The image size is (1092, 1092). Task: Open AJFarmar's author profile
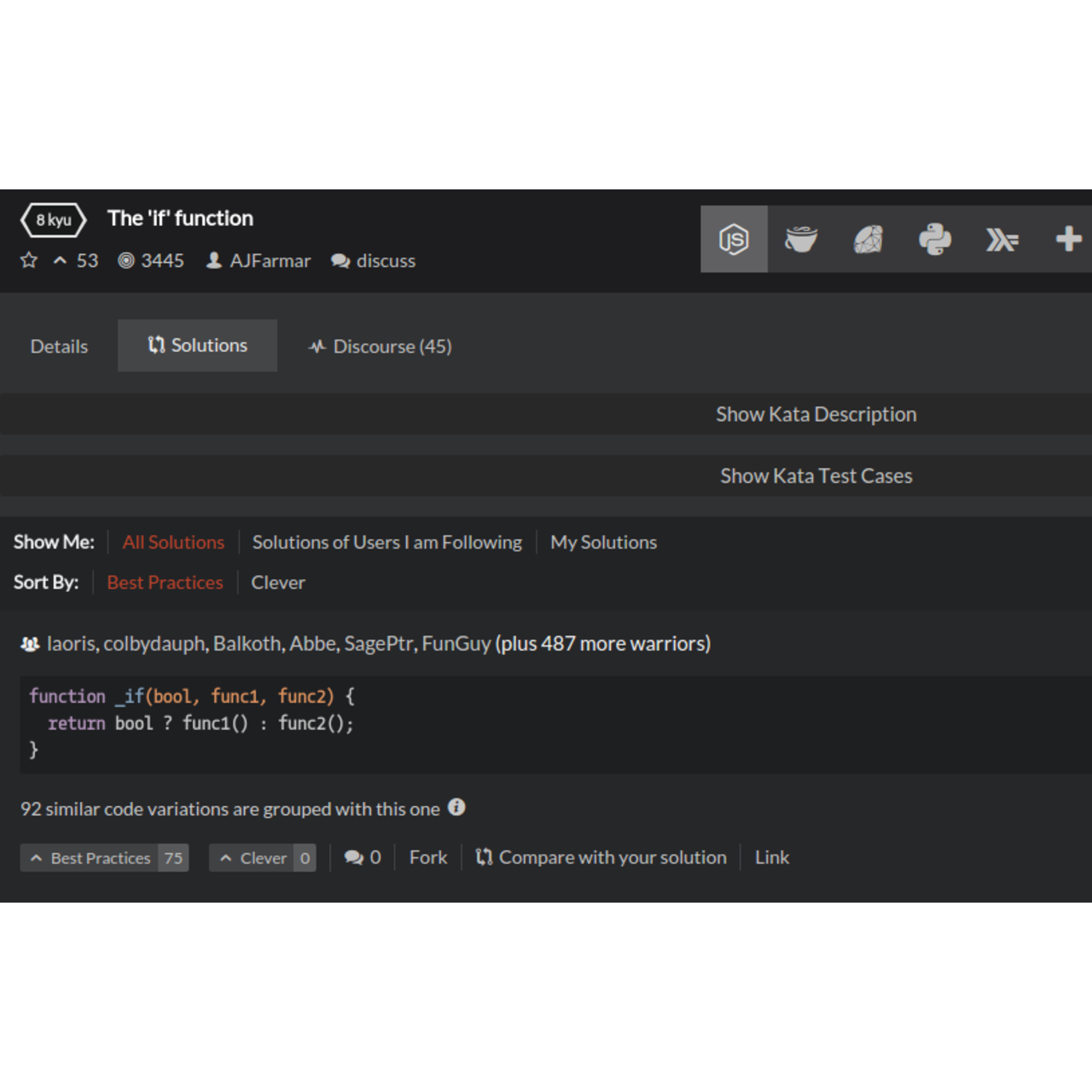[x=268, y=261]
